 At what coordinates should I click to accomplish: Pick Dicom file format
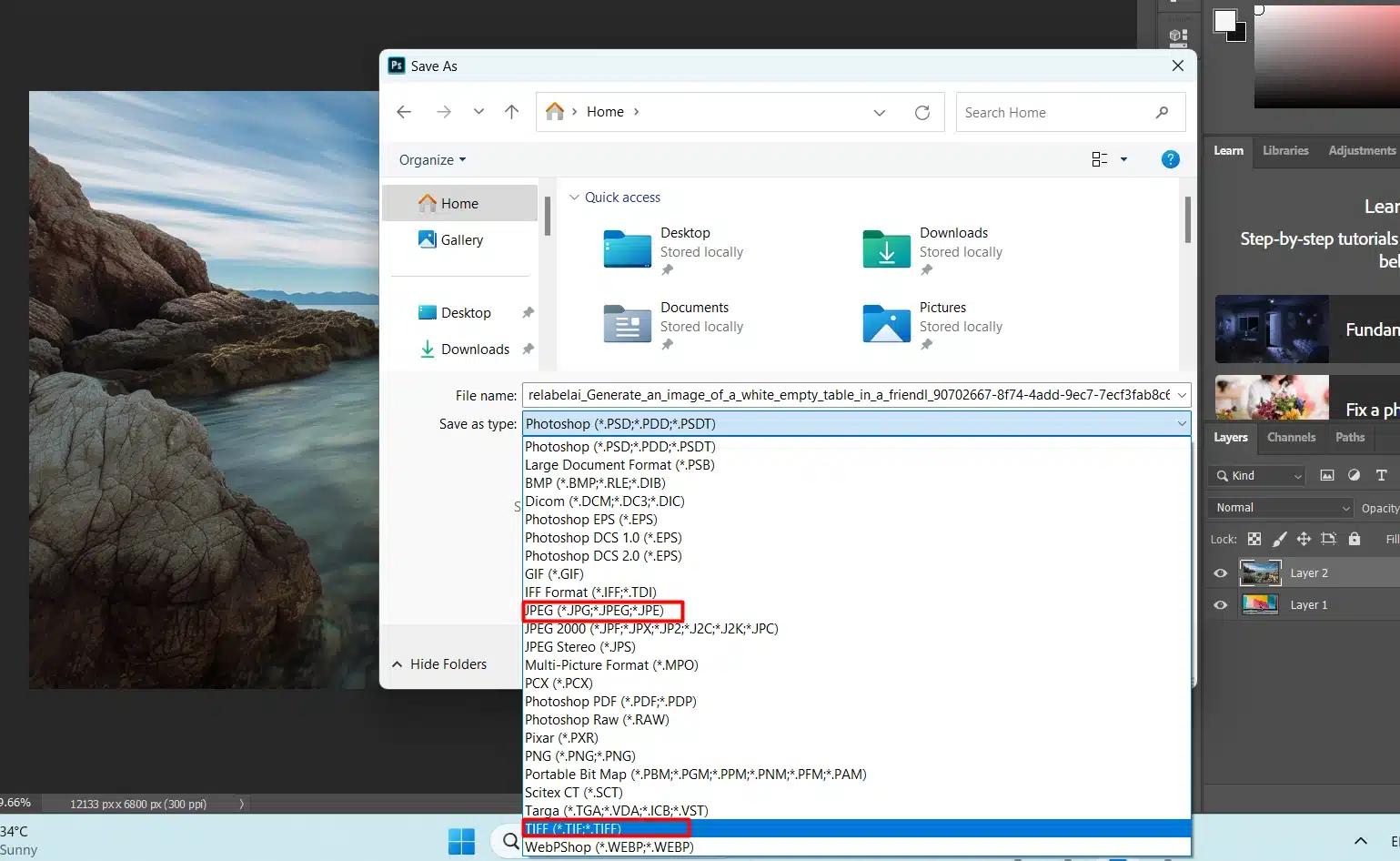point(856,501)
